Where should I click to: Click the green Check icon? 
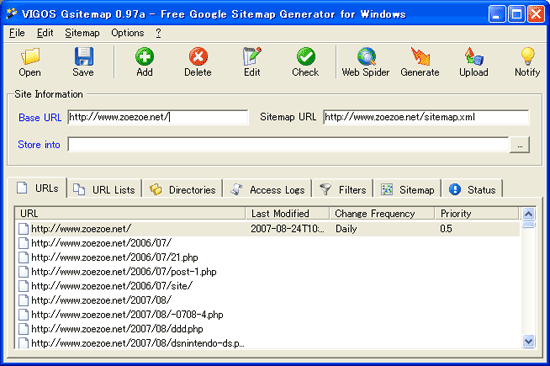pos(306,56)
